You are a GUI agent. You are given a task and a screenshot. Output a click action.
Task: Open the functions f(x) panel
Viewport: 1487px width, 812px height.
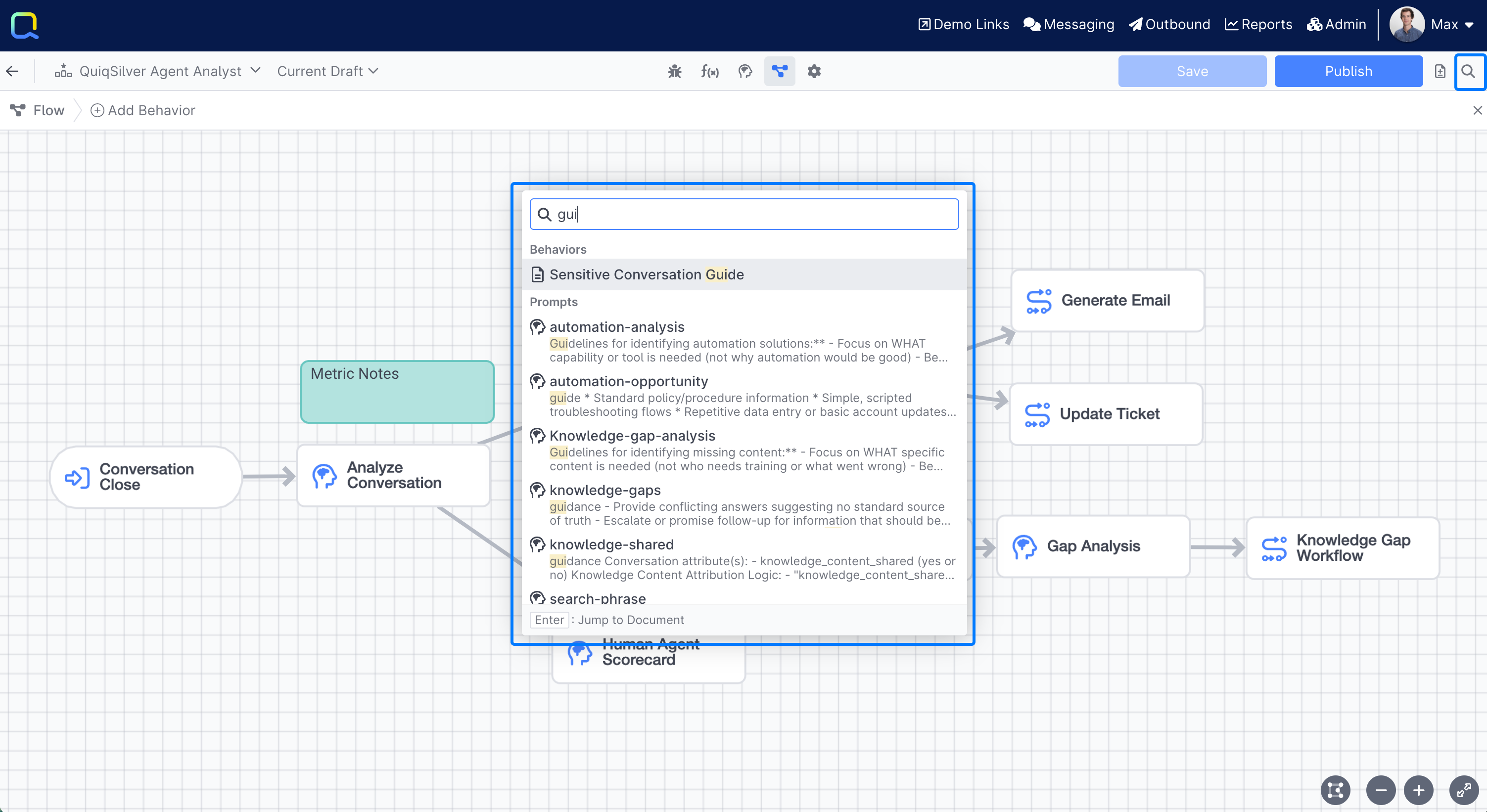coord(709,71)
